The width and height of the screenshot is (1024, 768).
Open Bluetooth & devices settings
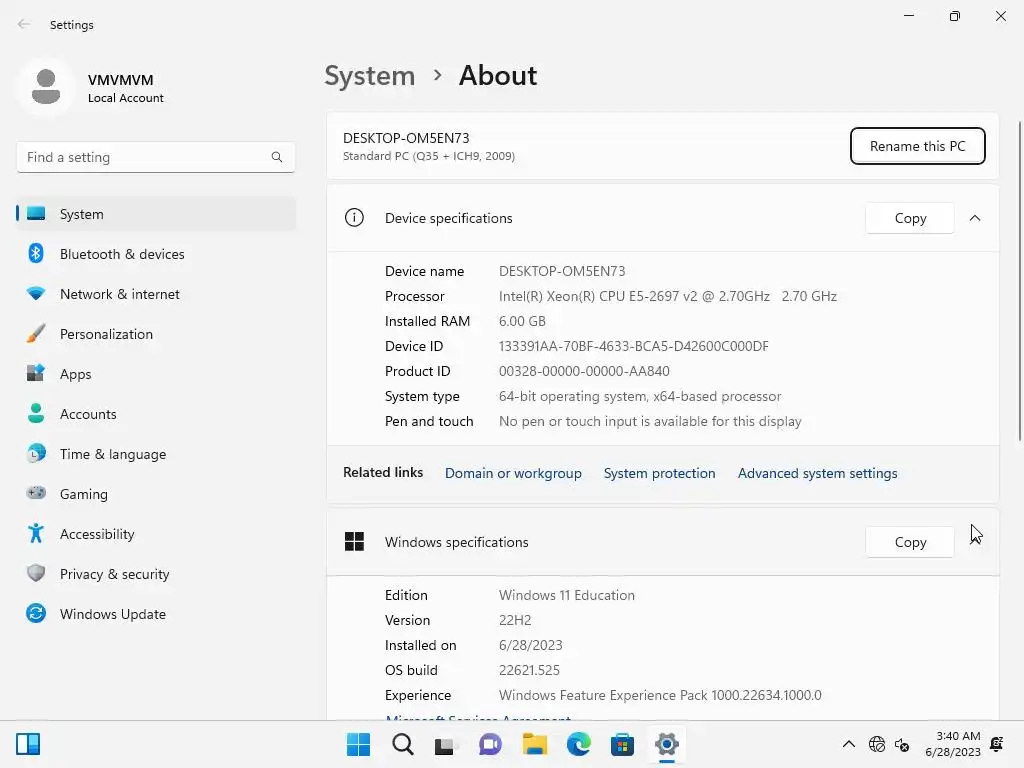pos(156,254)
